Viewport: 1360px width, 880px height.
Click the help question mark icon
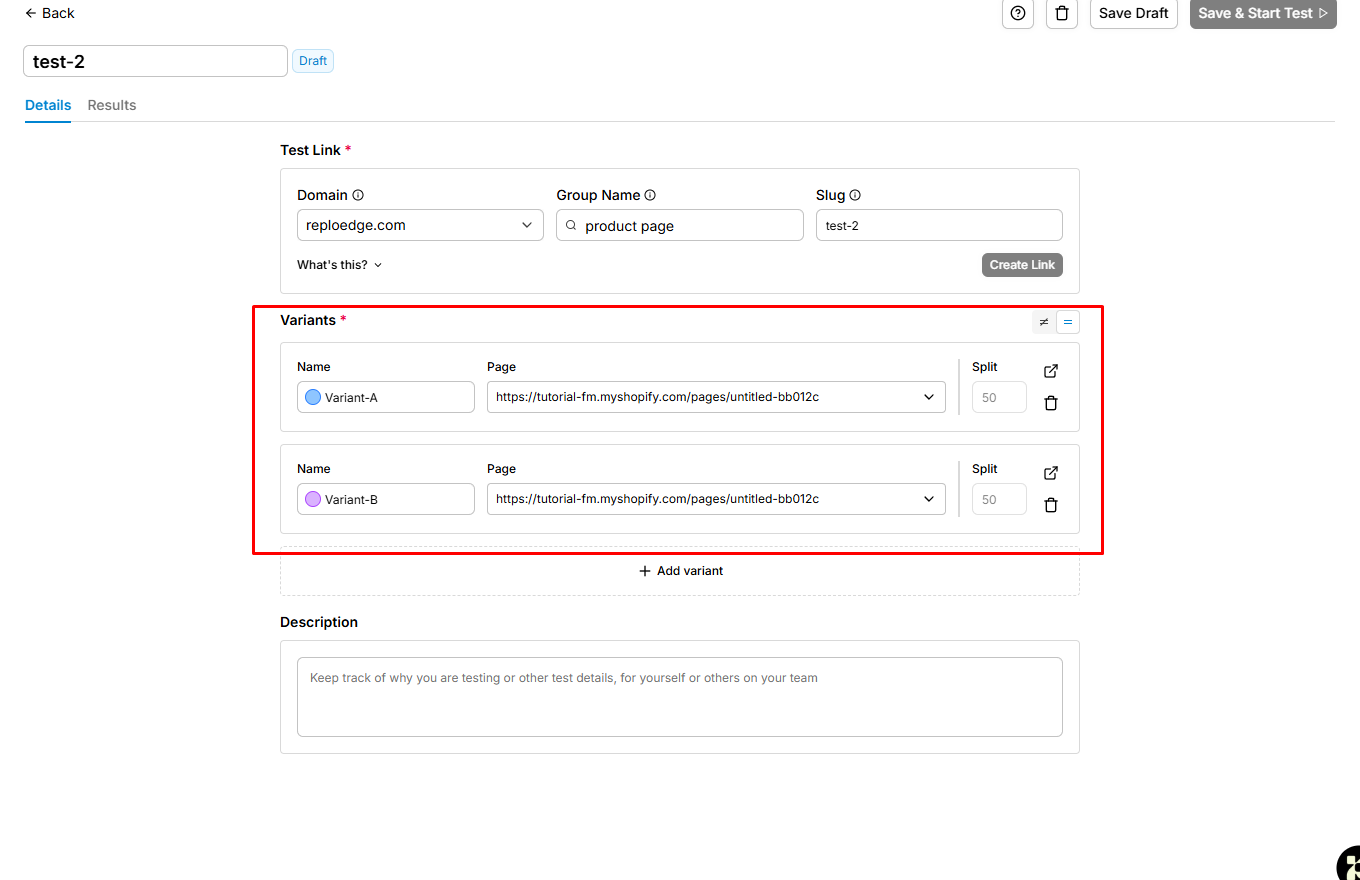(x=1018, y=13)
